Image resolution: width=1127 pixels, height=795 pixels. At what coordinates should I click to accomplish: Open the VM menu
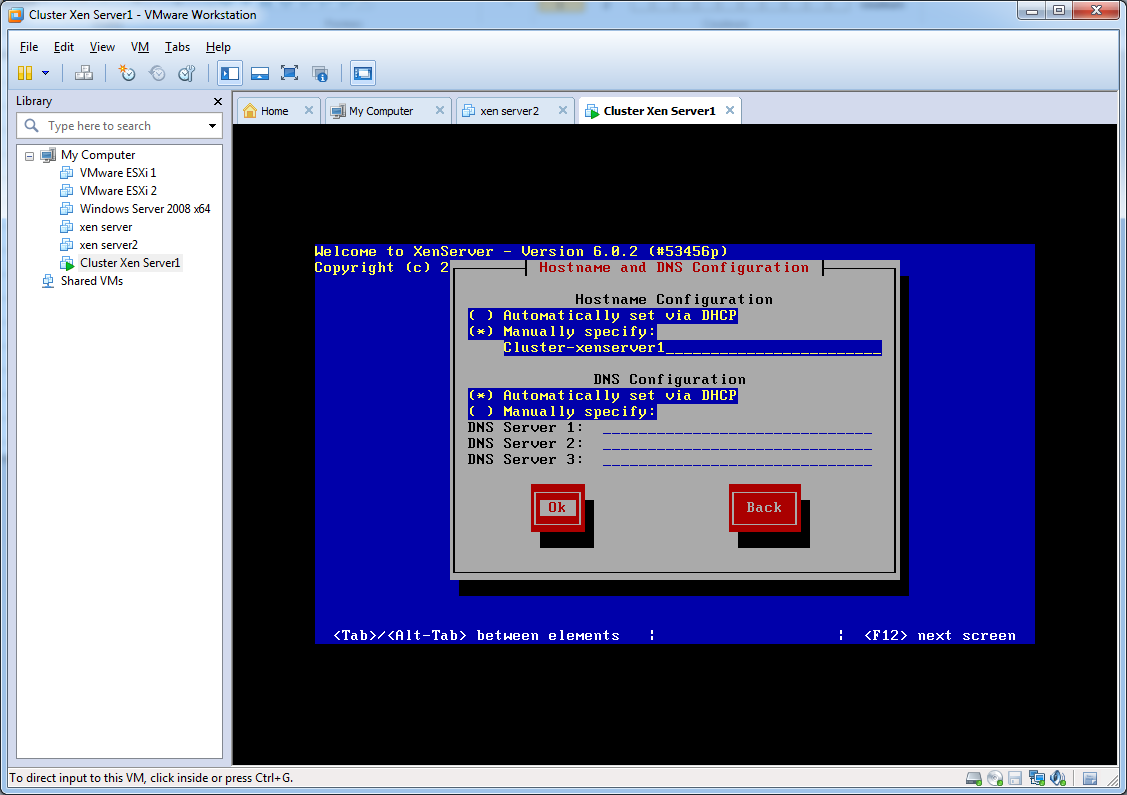140,47
